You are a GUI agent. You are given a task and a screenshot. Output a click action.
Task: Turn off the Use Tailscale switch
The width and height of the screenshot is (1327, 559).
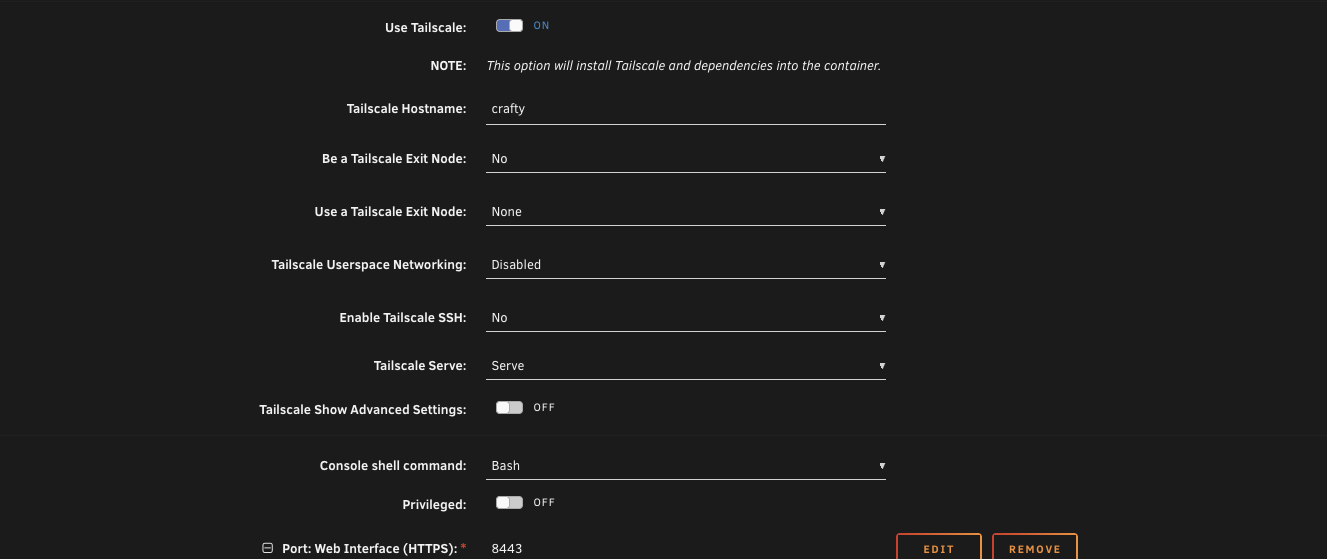click(509, 26)
